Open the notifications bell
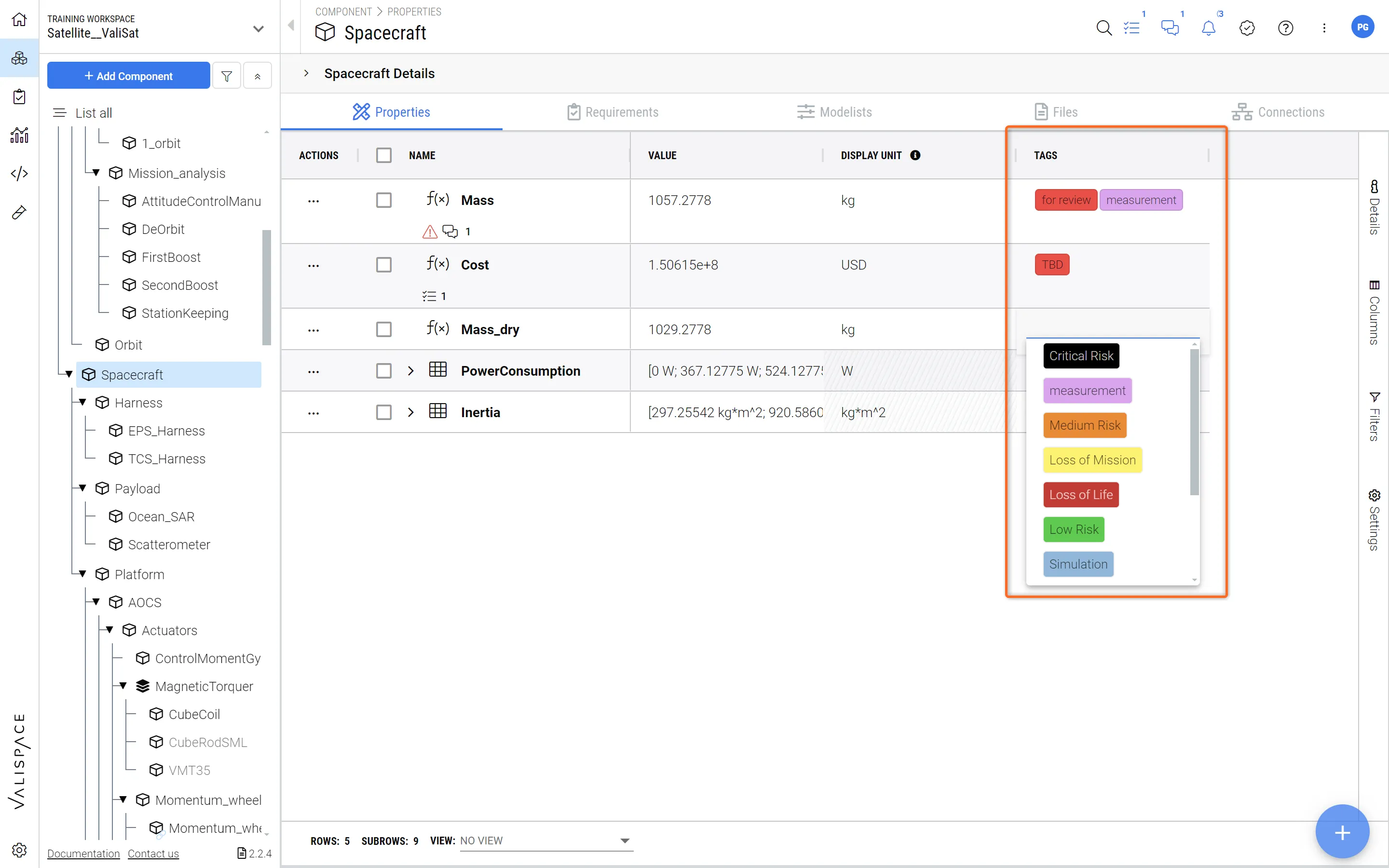The image size is (1389, 868). coord(1208,27)
